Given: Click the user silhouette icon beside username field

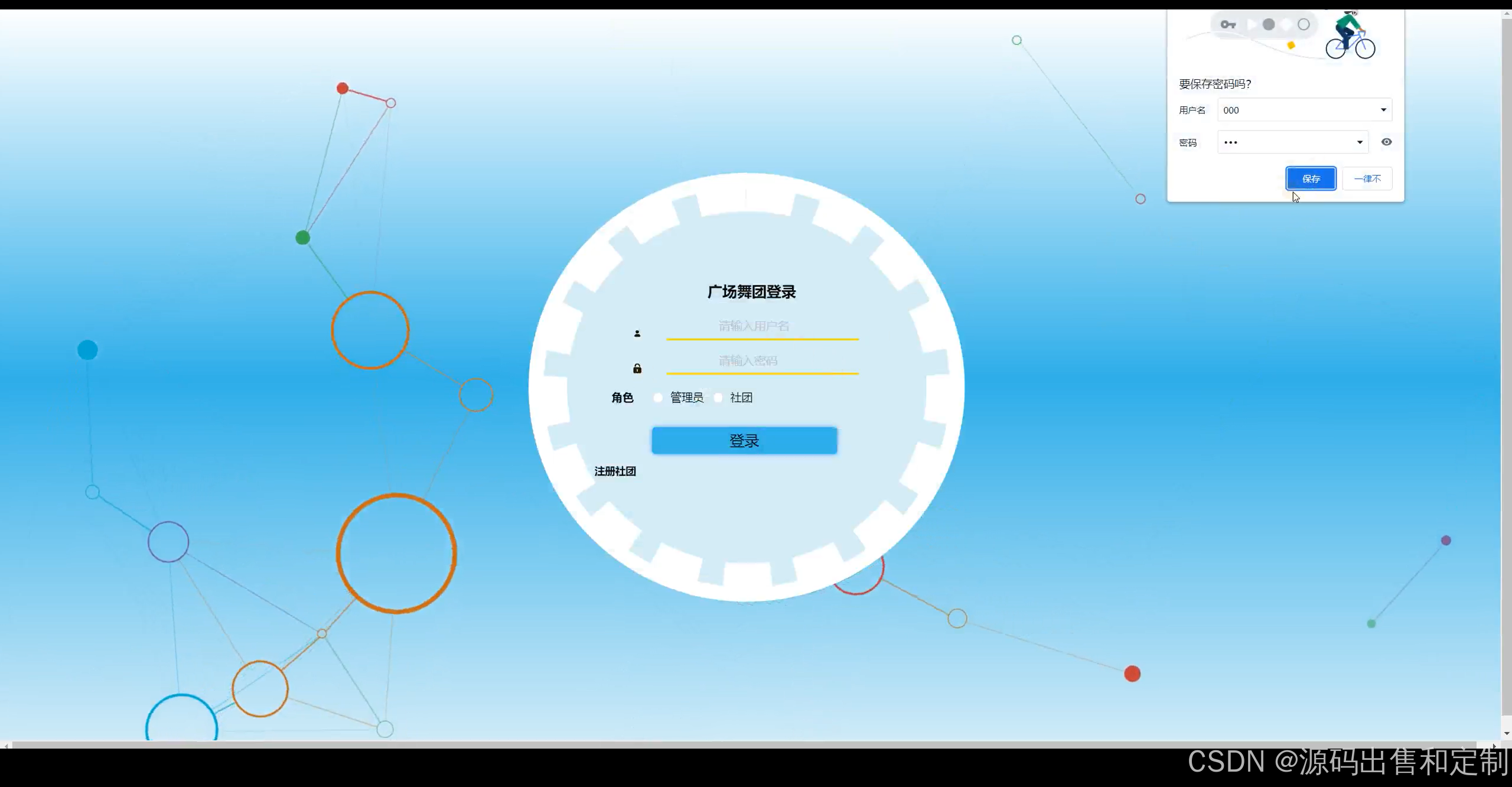Looking at the screenshot, I should [x=637, y=334].
